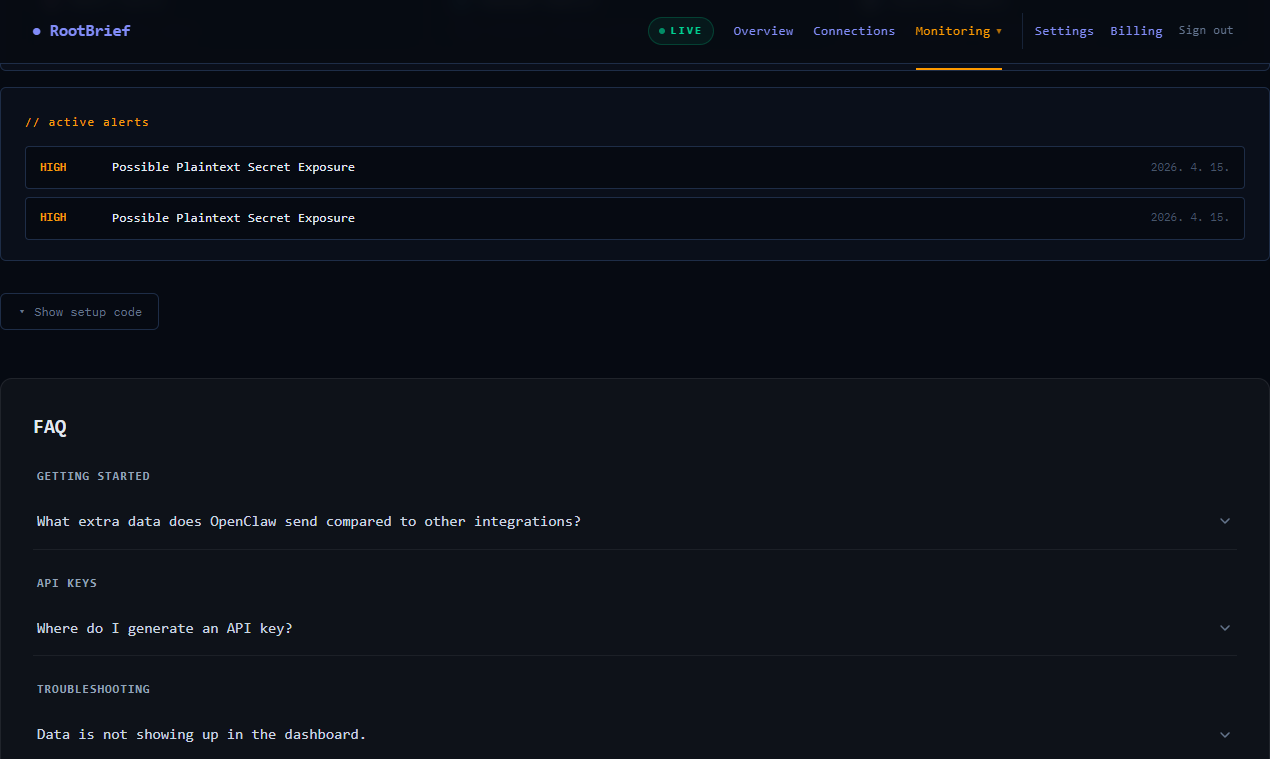Open the Overview page
The image size is (1270, 759).
pos(763,31)
